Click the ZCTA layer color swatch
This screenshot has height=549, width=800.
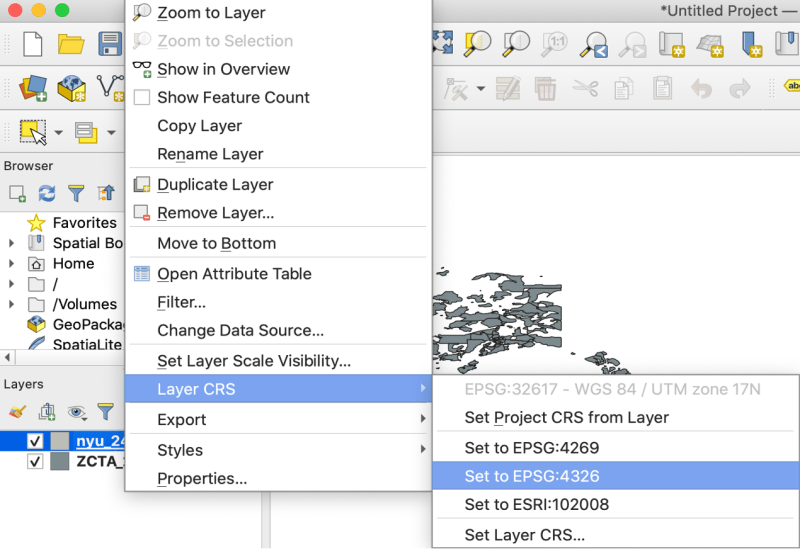point(60,462)
